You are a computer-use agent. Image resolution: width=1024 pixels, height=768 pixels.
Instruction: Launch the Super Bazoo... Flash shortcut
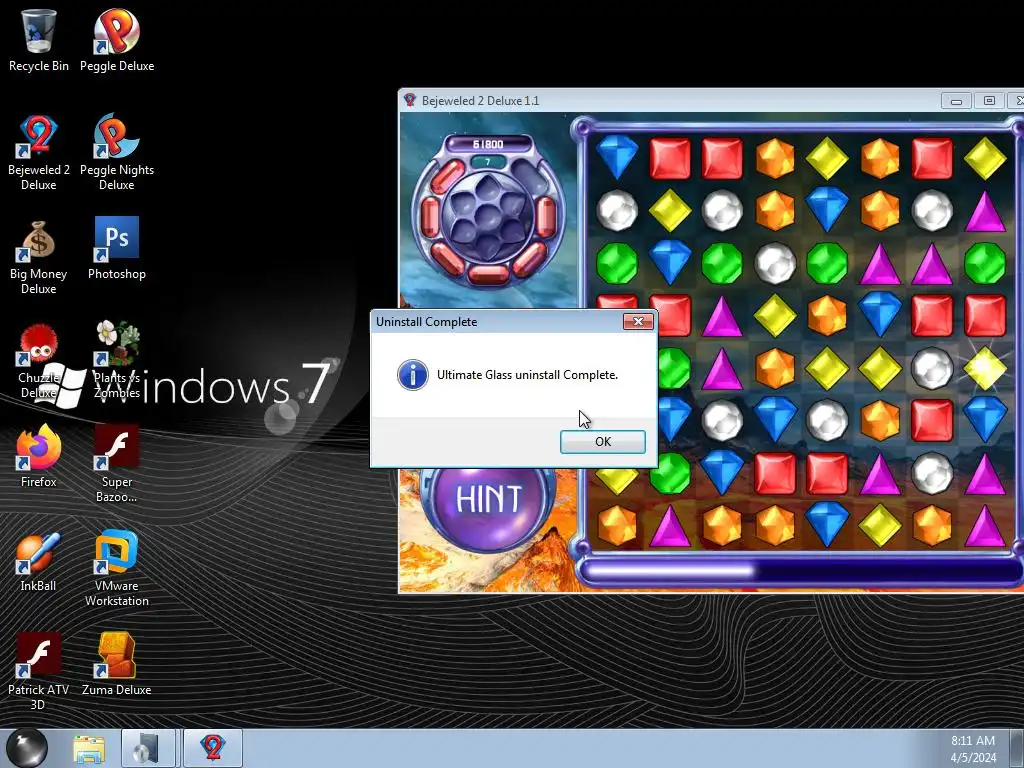(117, 464)
